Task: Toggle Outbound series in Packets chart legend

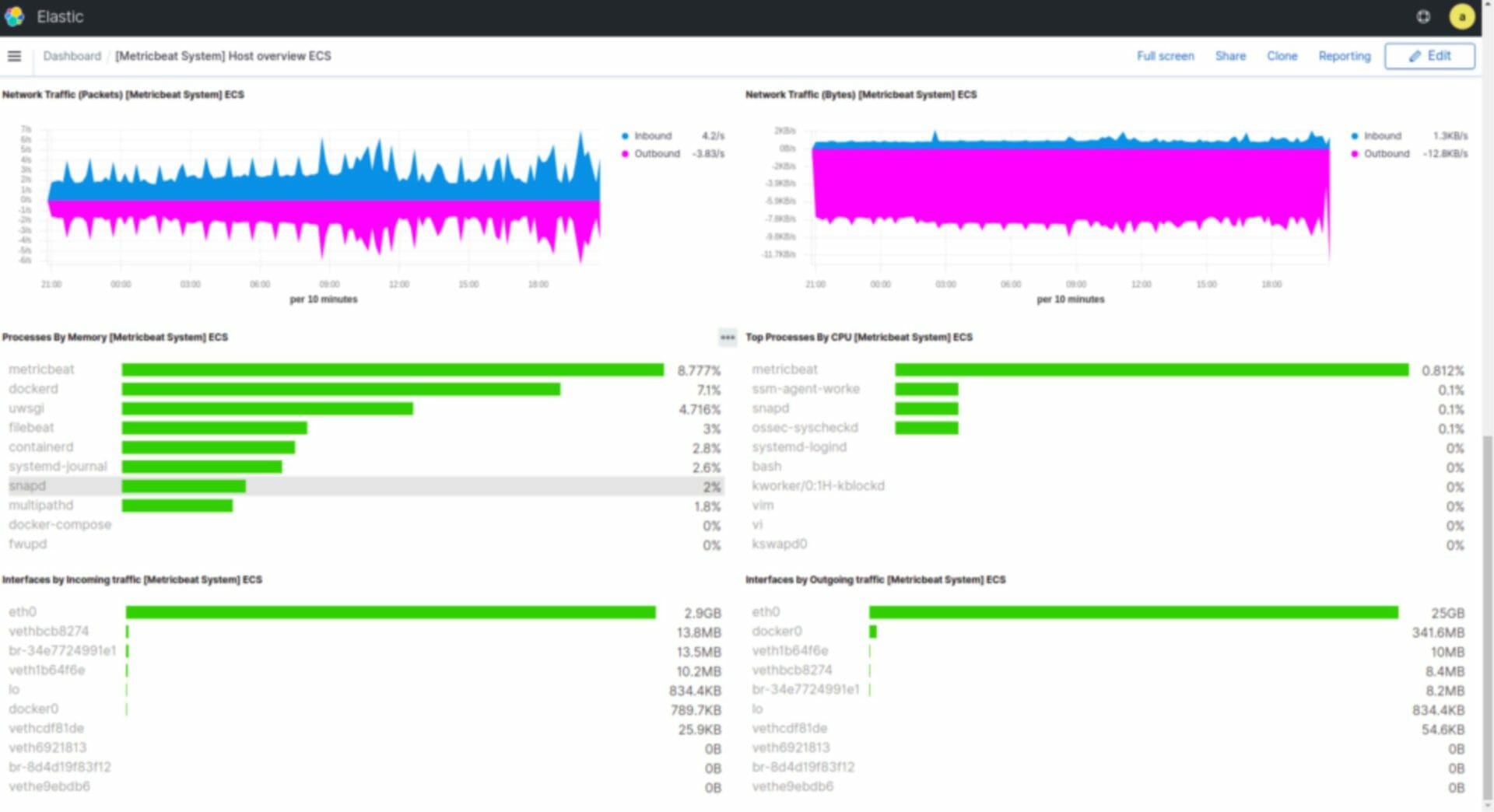Action: [x=656, y=154]
